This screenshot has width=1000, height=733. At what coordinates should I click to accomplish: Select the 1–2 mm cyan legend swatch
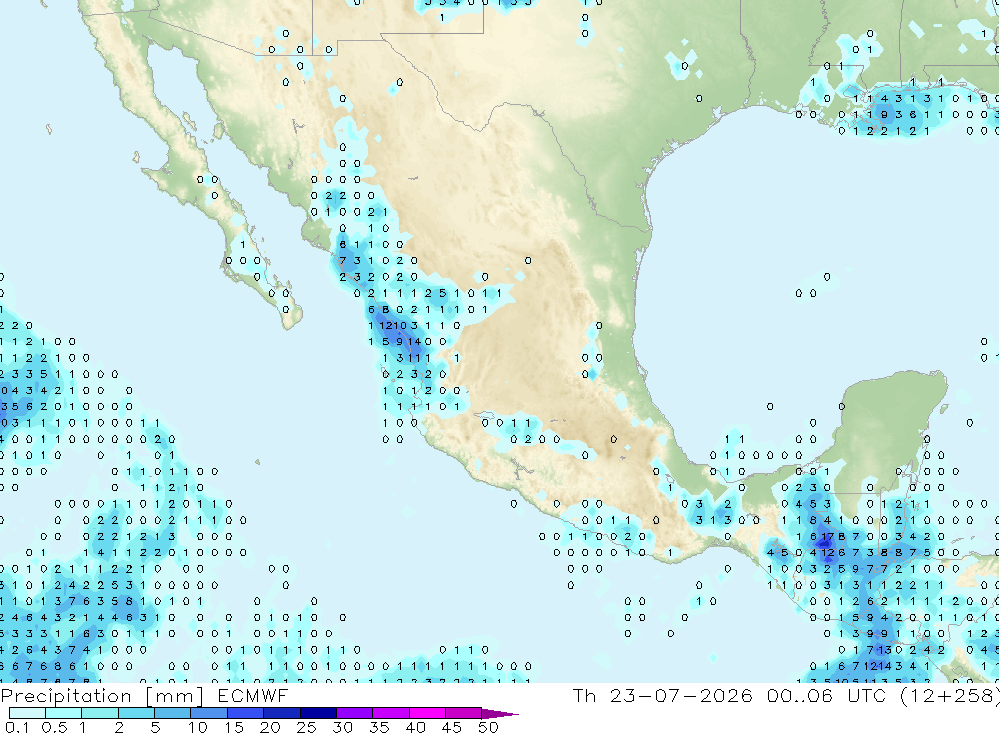[100, 713]
